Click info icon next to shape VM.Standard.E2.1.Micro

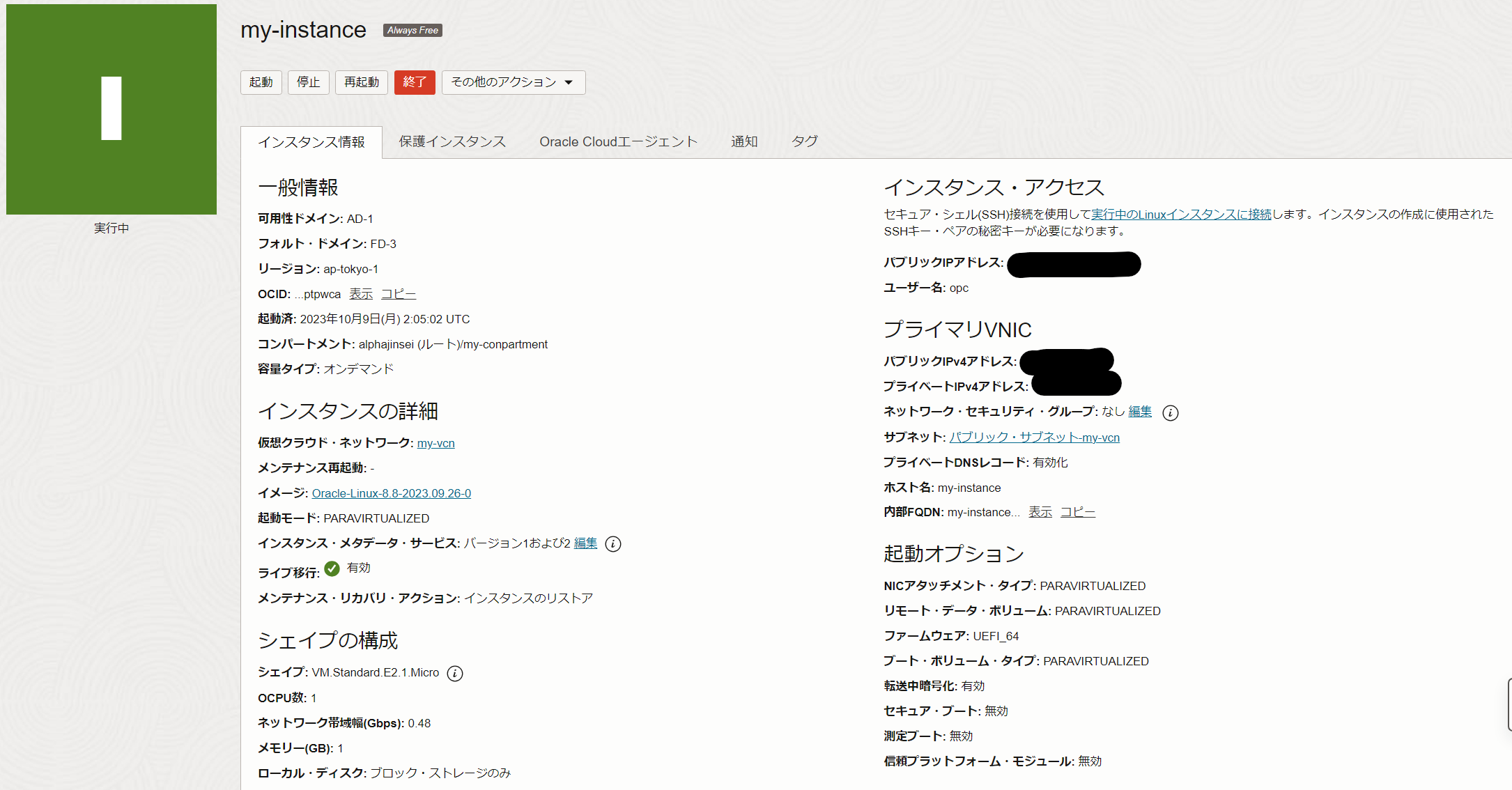[x=454, y=673]
